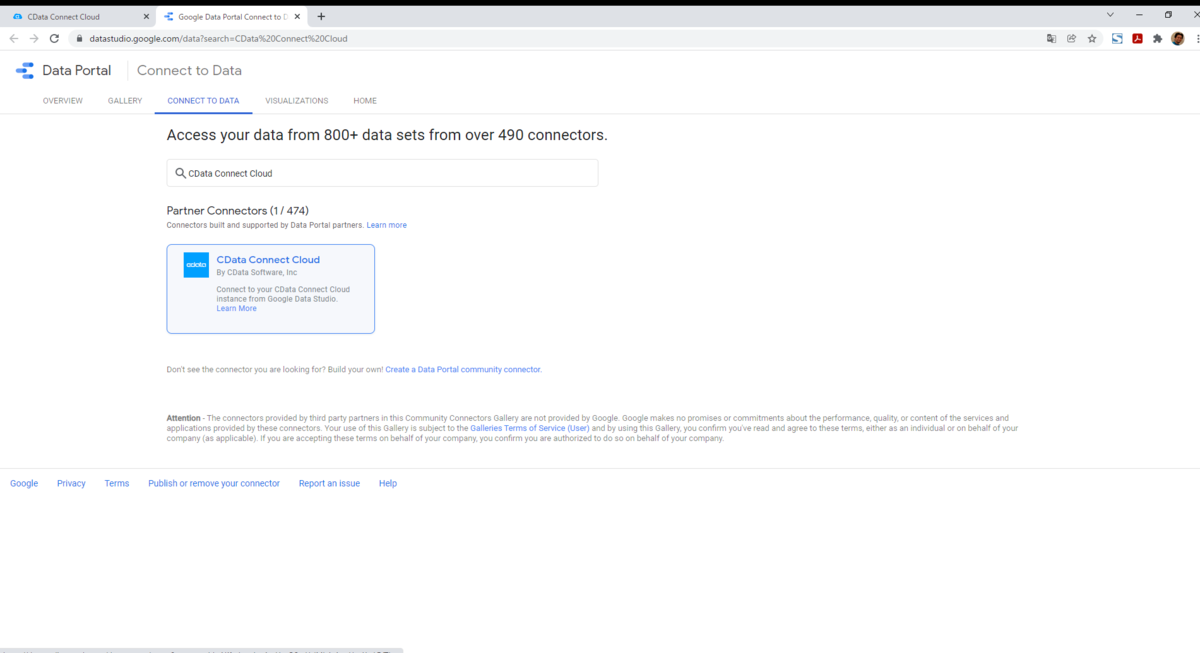Click the padlock site info icon
The width and height of the screenshot is (1200, 653).
(x=79, y=38)
